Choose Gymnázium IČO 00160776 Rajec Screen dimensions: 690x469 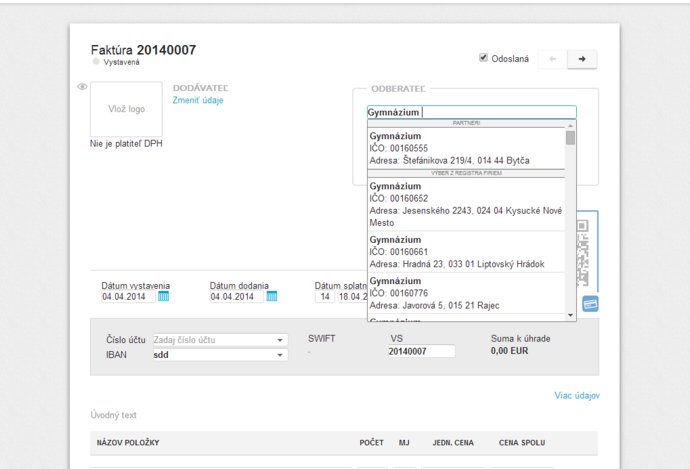coord(466,293)
